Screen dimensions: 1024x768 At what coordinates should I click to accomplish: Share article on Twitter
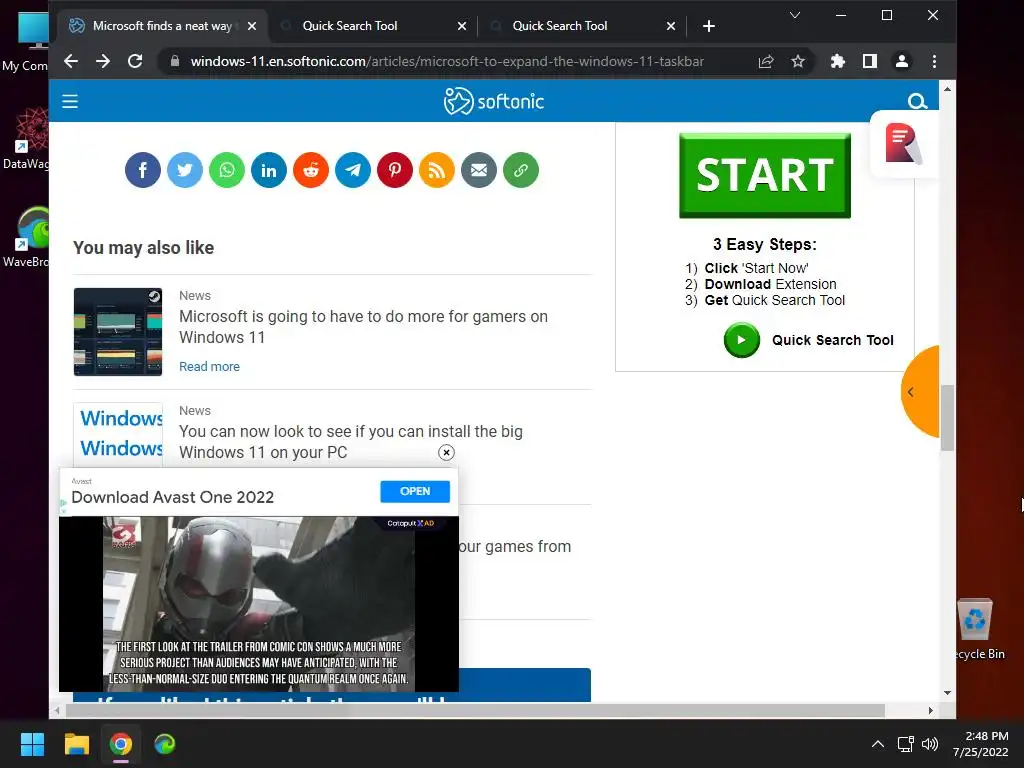[185, 170]
